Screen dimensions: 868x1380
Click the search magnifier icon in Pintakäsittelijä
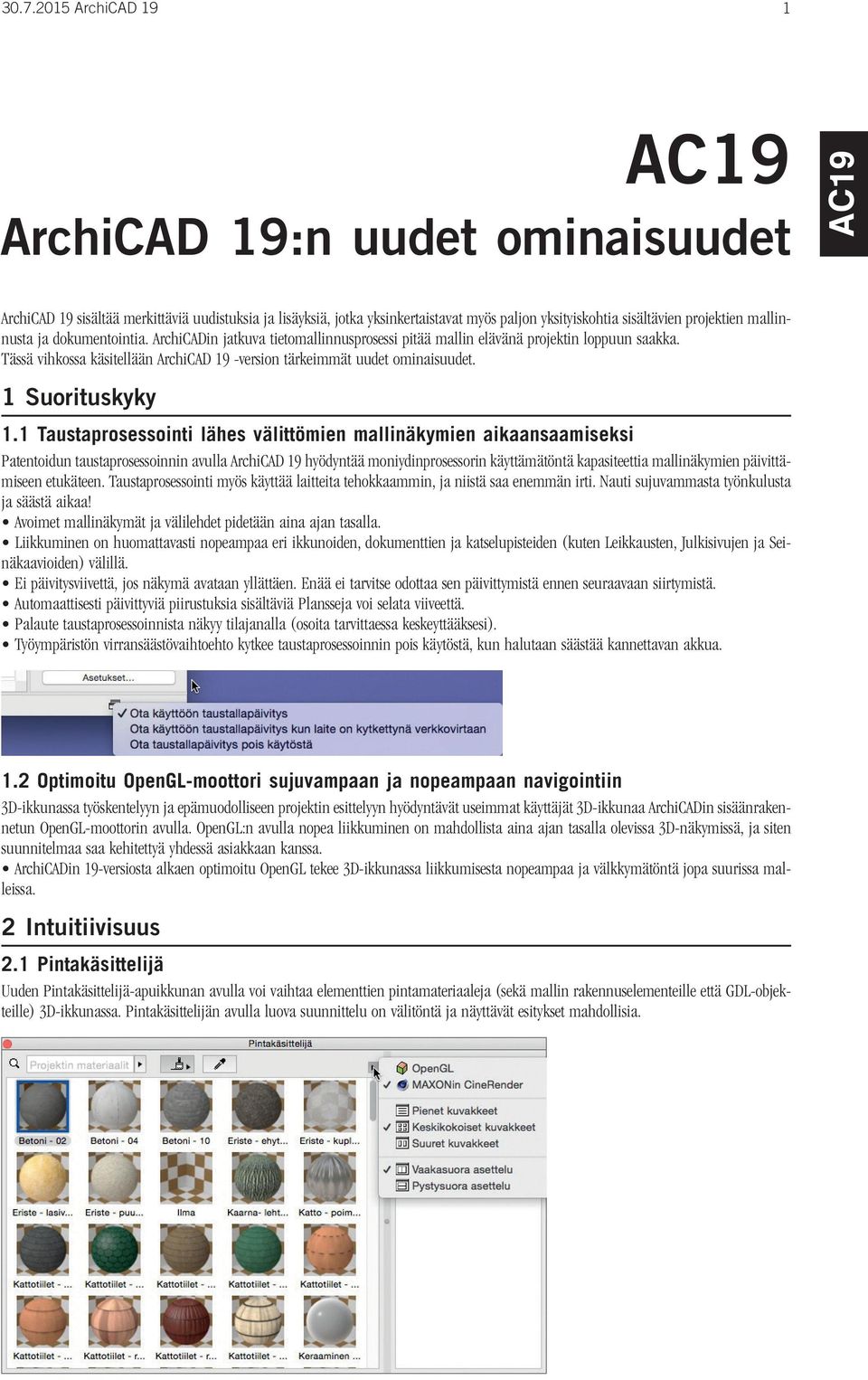tap(14, 1064)
